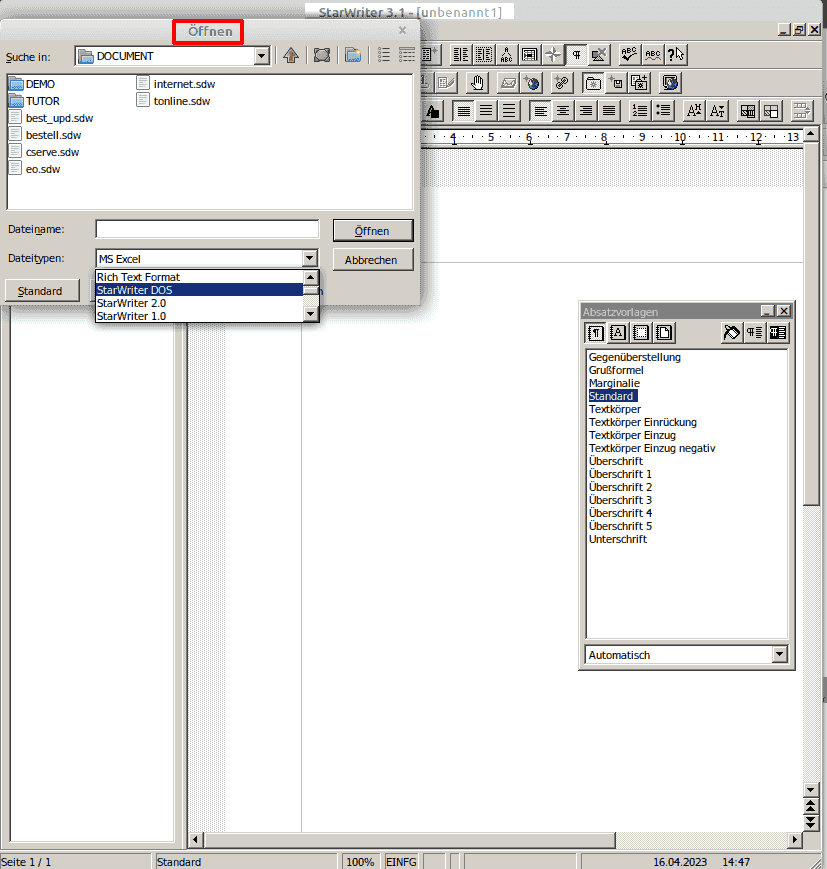This screenshot has width=827, height=869.
Task: Justify the paragraph
Action: pyautogui.click(x=609, y=111)
